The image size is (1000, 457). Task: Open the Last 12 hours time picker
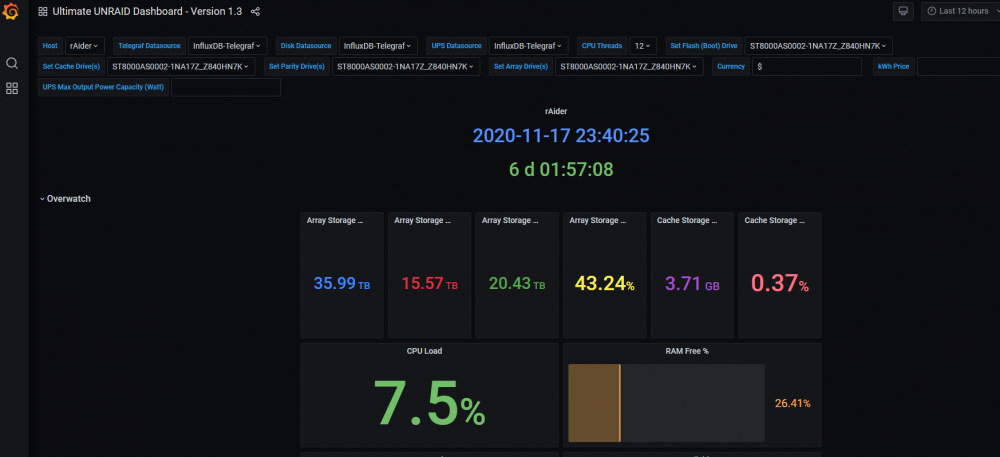960,11
